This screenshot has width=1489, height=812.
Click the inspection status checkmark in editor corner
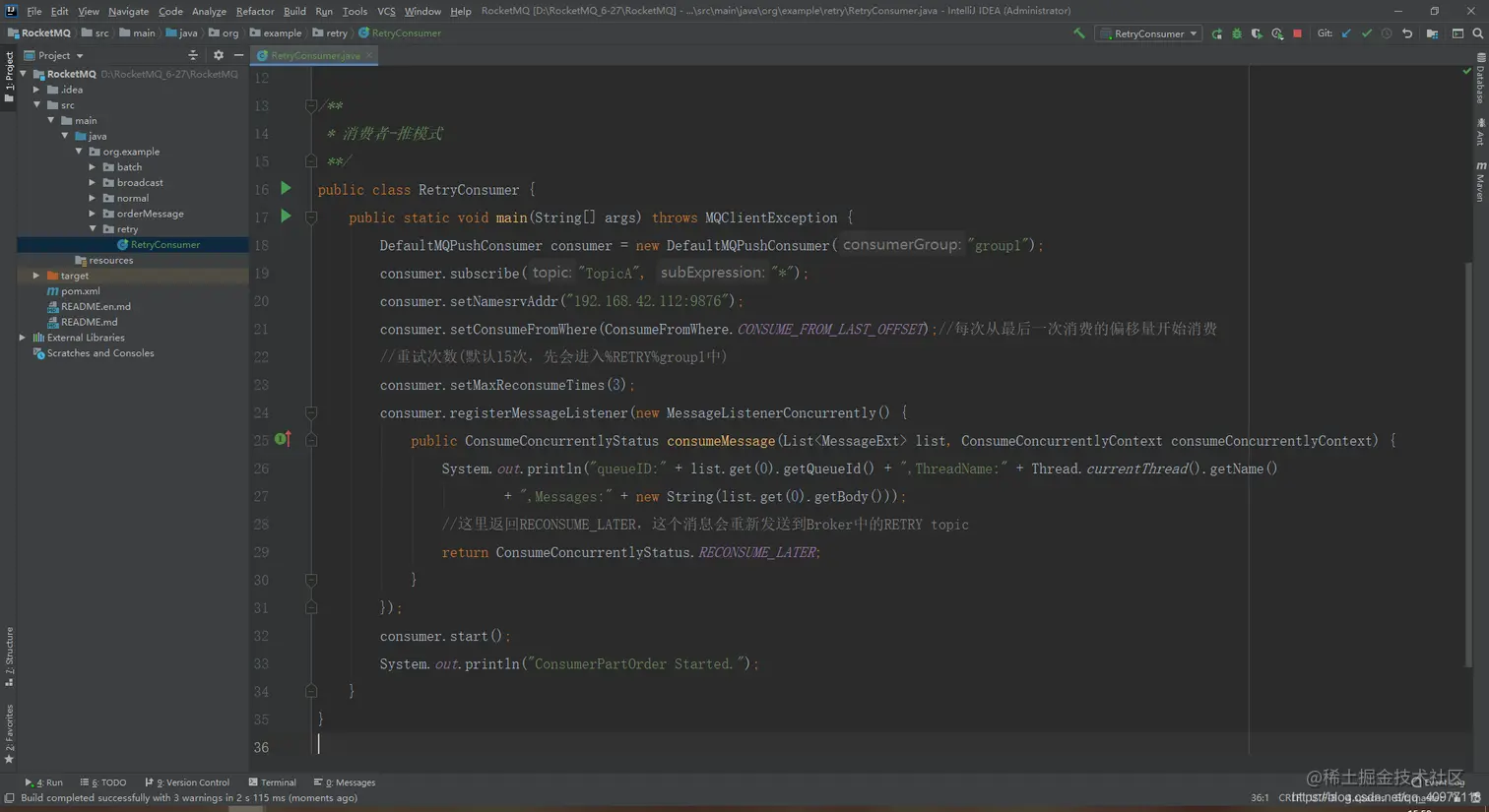(x=1466, y=71)
